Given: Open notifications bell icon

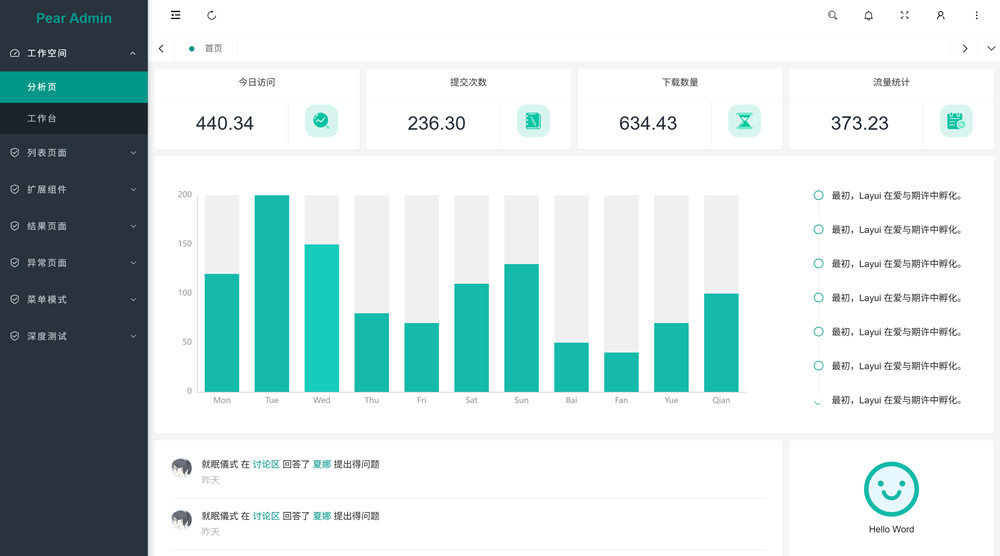Looking at the screenshot, I should (x=868, y=16).
